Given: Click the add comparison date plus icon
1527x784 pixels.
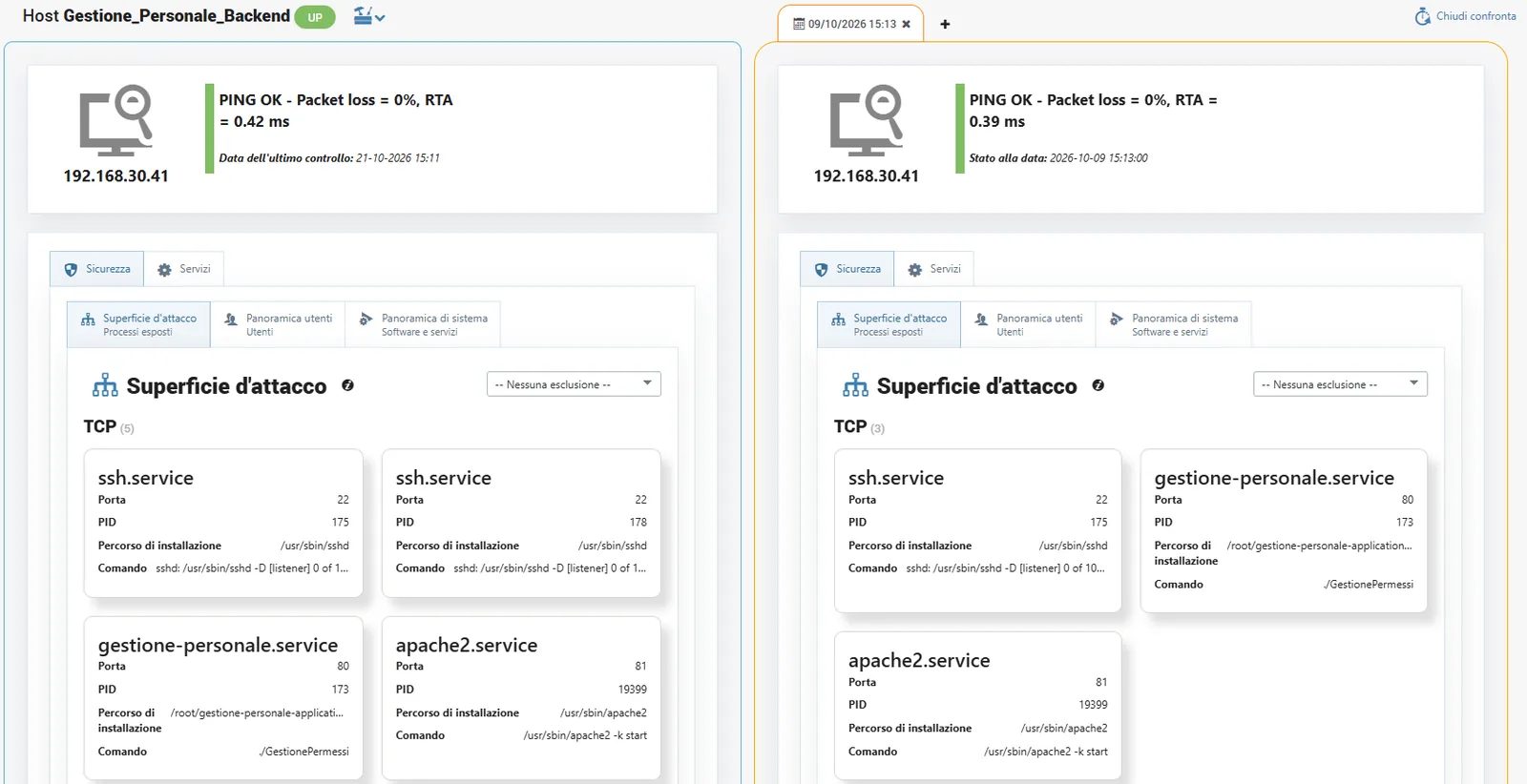Looking at the screenshot, I should pyautogui.click(x=945, y=24).
